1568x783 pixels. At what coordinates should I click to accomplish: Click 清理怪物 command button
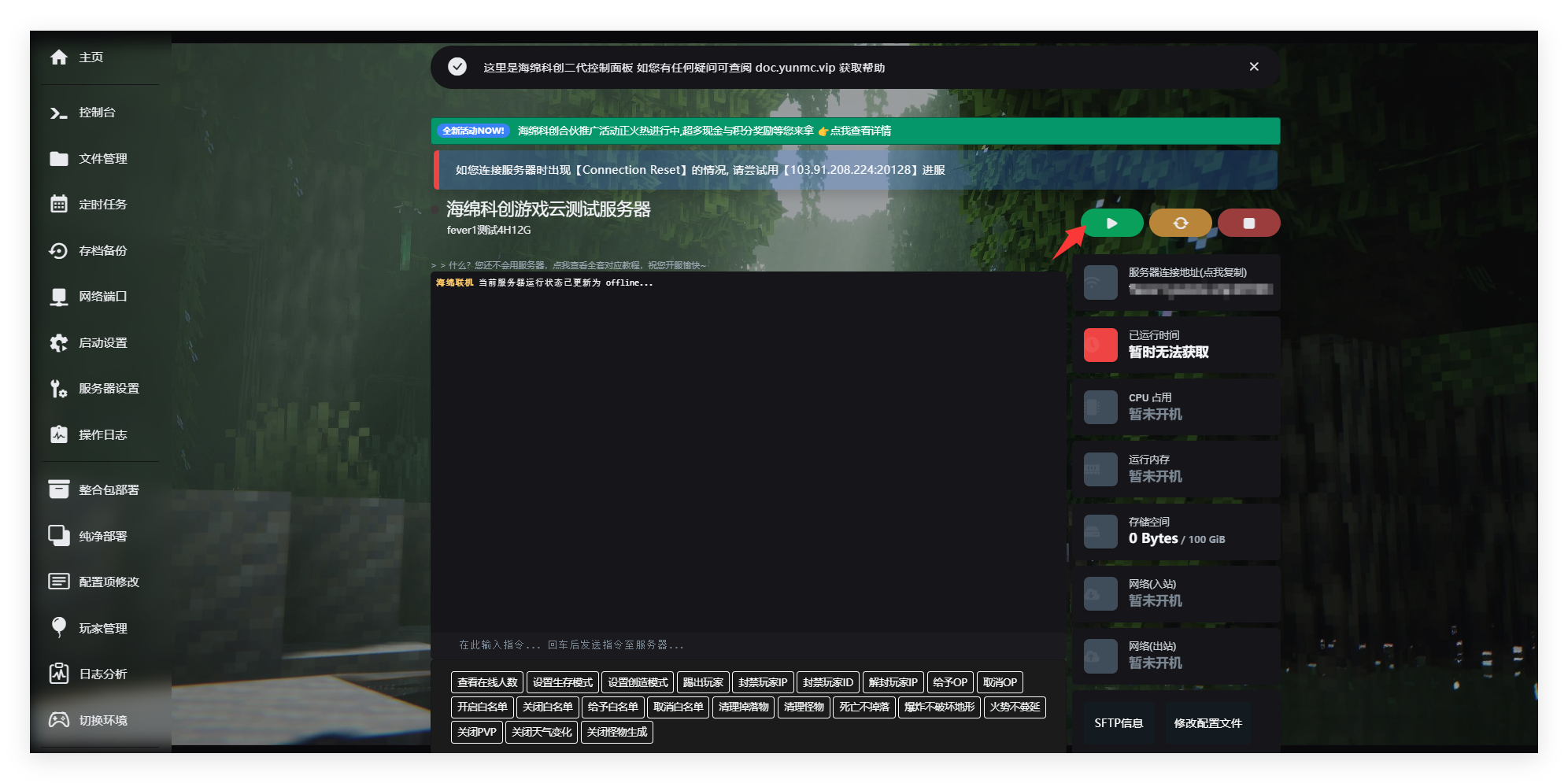point(804,707)
